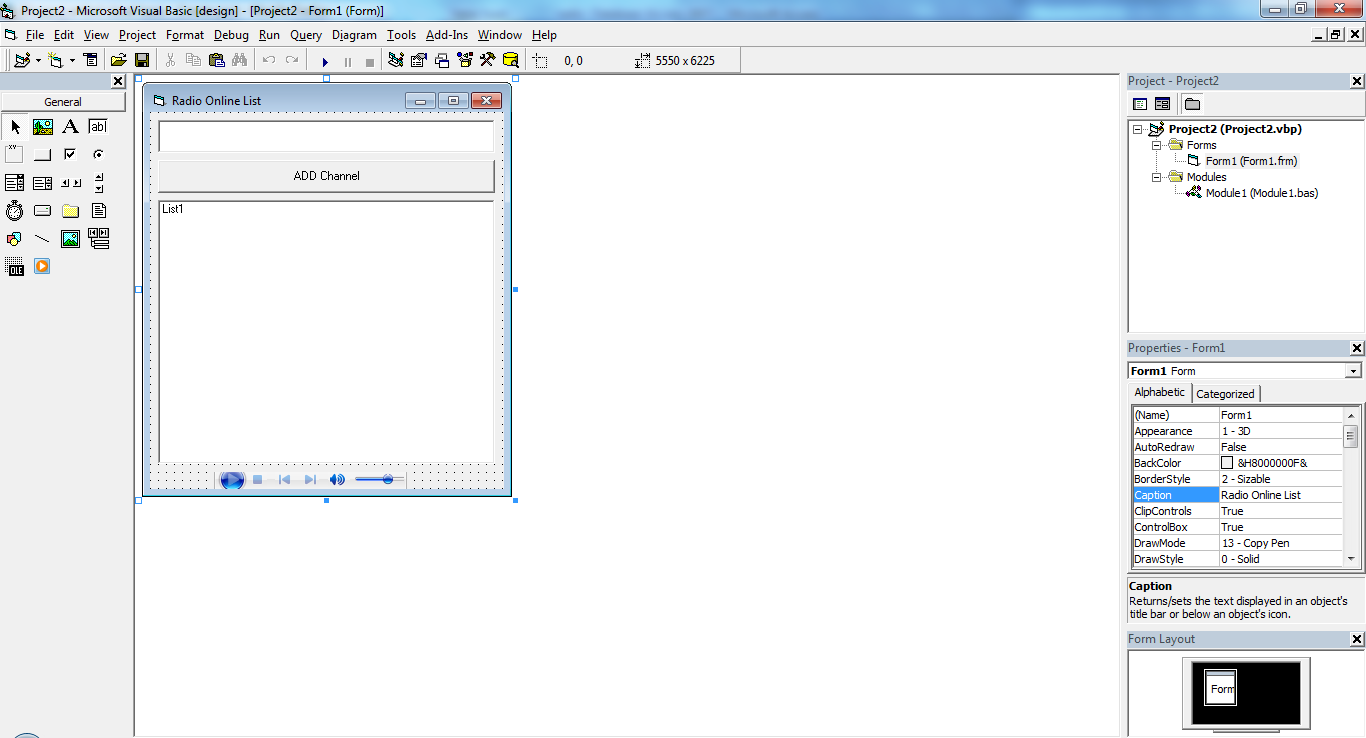Open the Add-Ins menu
1366x738 pixels.
click(446, 35)
